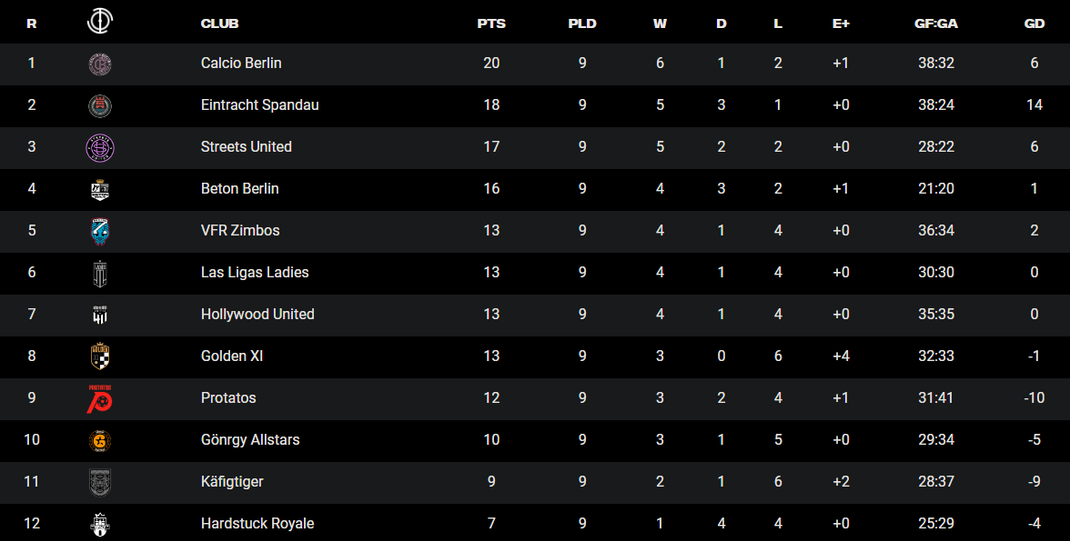Click the Eintracht Spandau club crest
Viewport: 1070px width, 541px height.
[100, 106]
